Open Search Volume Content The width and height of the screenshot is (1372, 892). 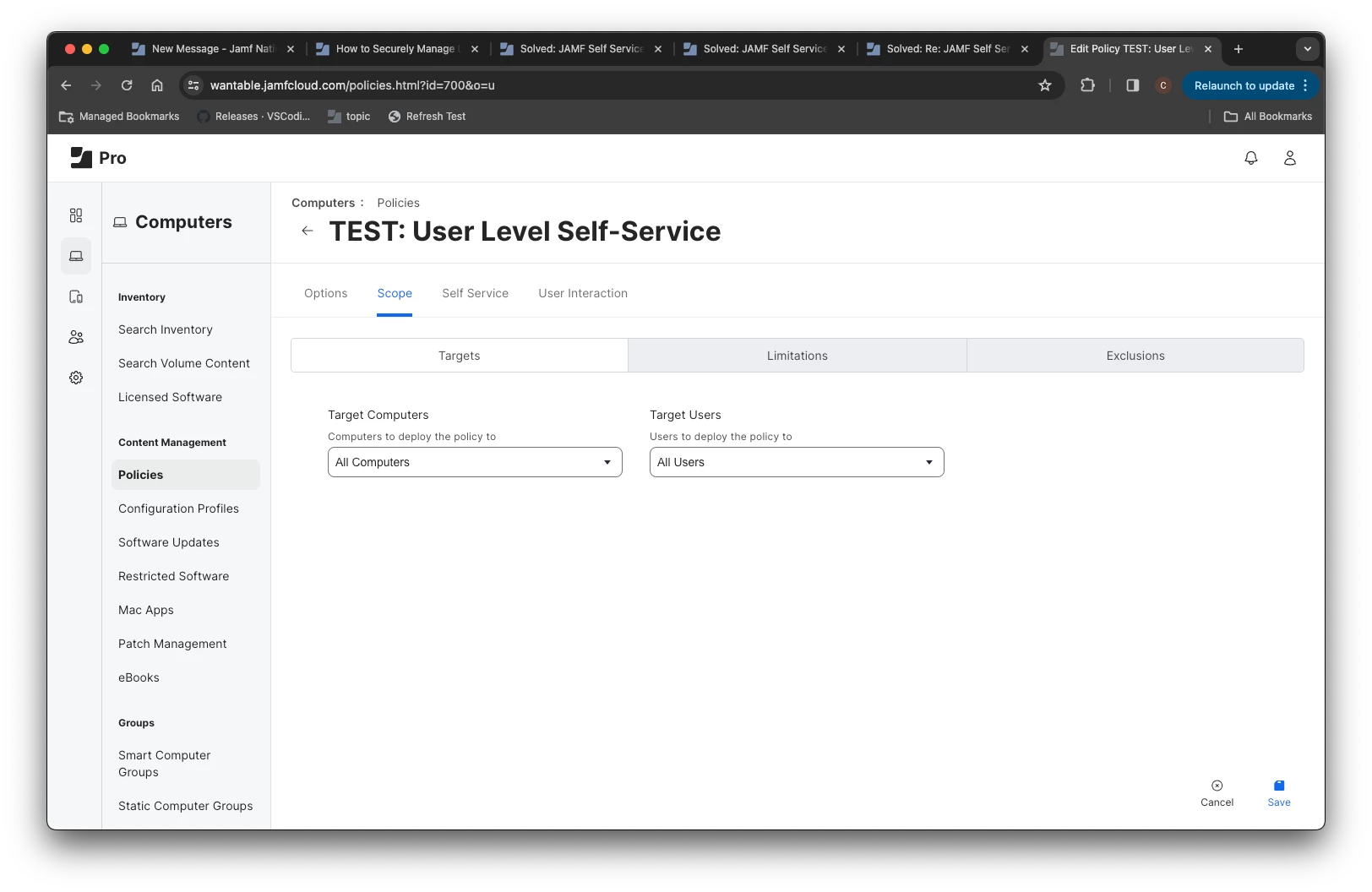coord(184,363)
